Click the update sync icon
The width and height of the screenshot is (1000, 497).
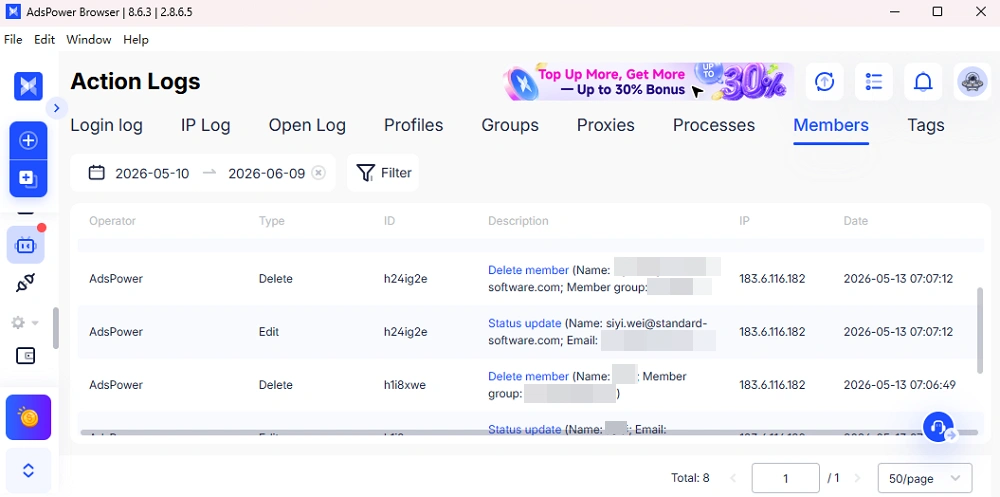pyautogui.click(x=825, y=82)
